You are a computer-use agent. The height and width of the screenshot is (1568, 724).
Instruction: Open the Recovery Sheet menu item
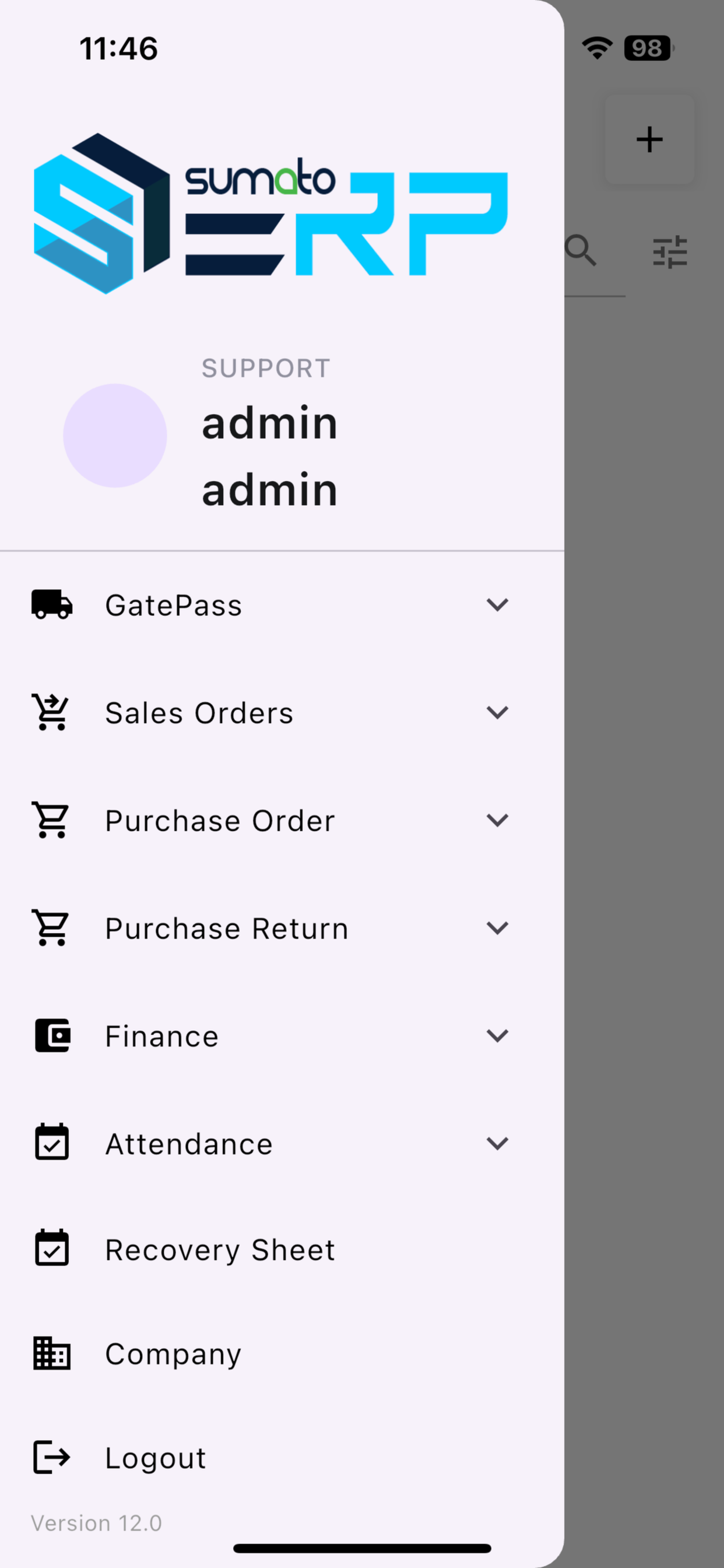tap(220, 1249)
